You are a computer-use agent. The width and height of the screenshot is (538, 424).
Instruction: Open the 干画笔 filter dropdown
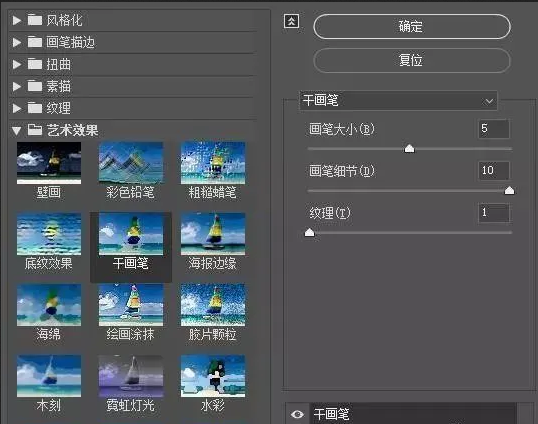pos(398,101)
